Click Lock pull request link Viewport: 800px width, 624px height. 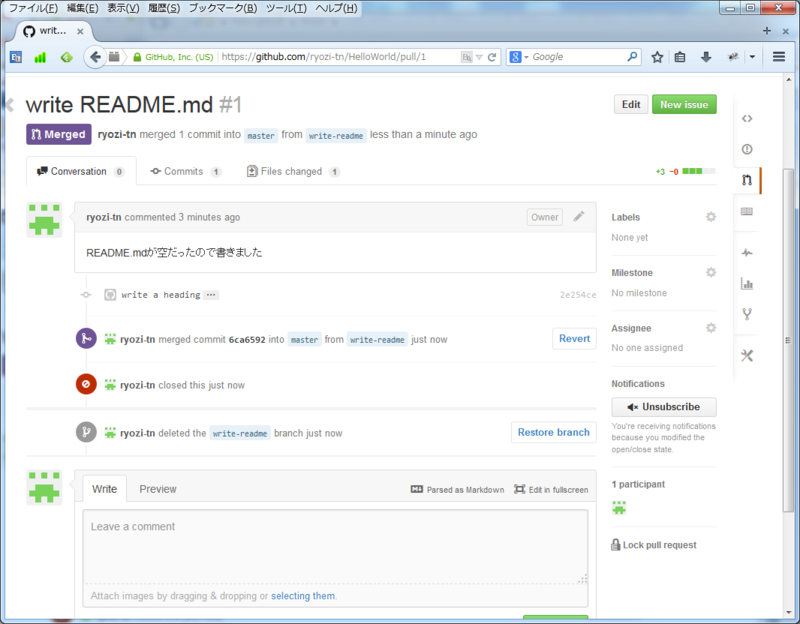[x=654, y=545]
